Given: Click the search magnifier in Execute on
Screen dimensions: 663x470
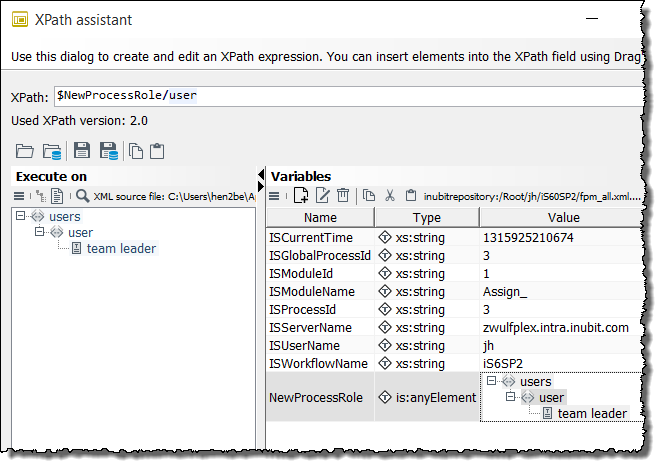Looking at the screenshot, I should pos(82,196).
